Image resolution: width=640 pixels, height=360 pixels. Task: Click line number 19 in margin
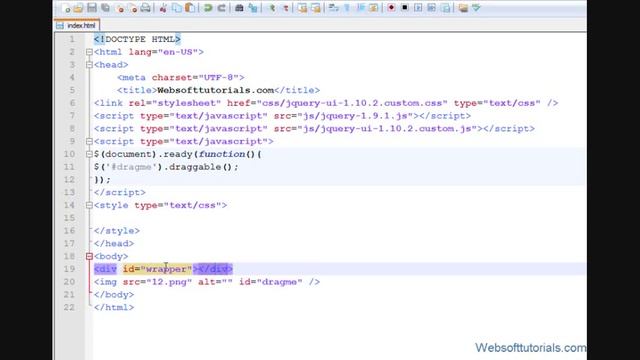pos(69,269)
